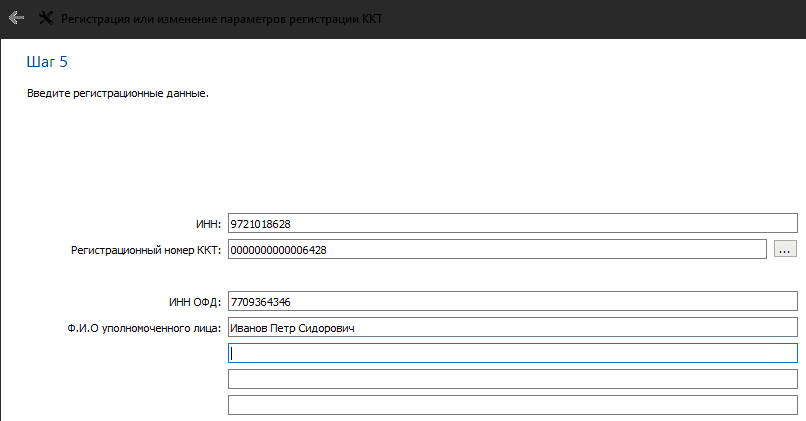Click the wrench and screwdriver icon
This screenshot has width=806, height=421.
tap(46, 18)
